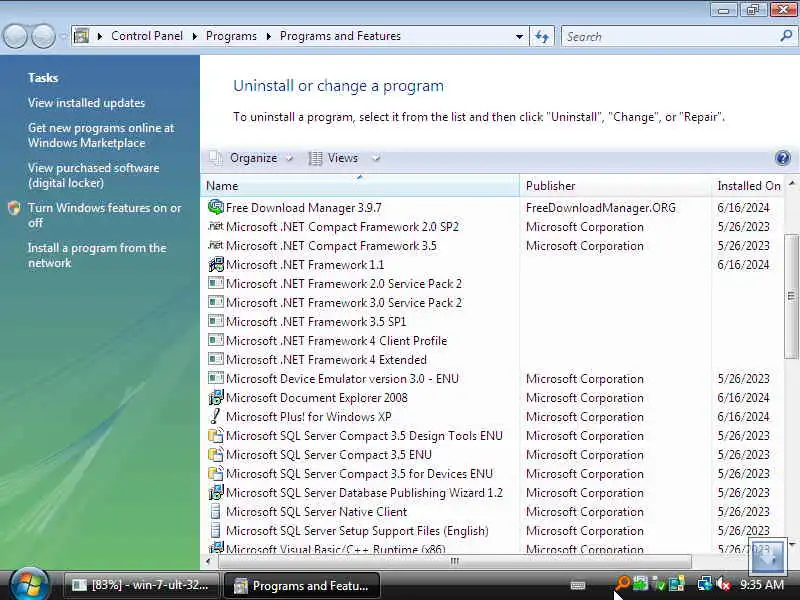Click the SQL Server Native Client icon

point(216,511)
